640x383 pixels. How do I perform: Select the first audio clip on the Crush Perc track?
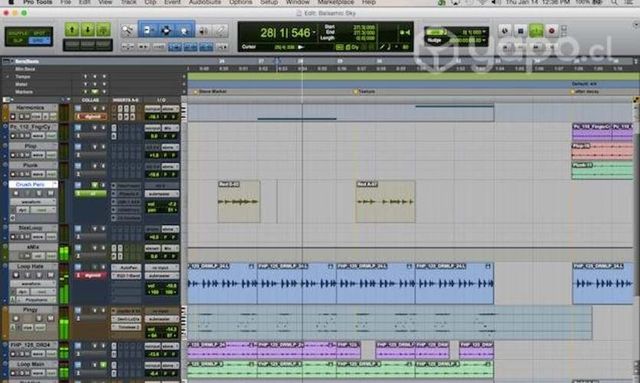coord(239,202)
